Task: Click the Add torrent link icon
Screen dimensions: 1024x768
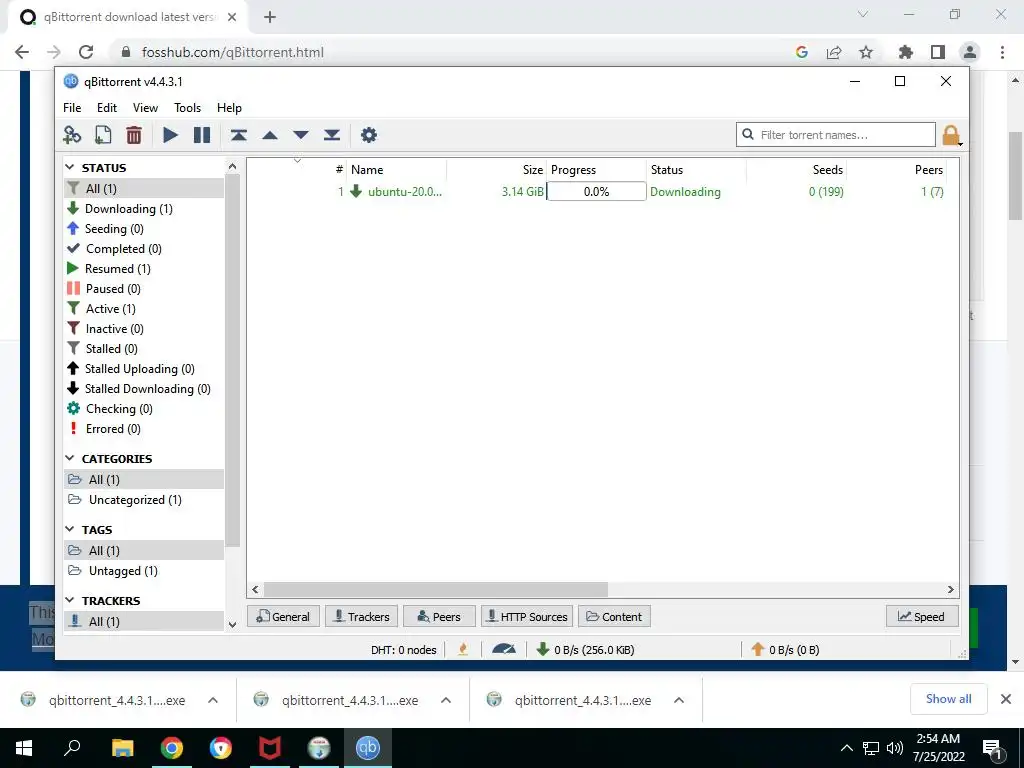Action: tap(72, 135)
